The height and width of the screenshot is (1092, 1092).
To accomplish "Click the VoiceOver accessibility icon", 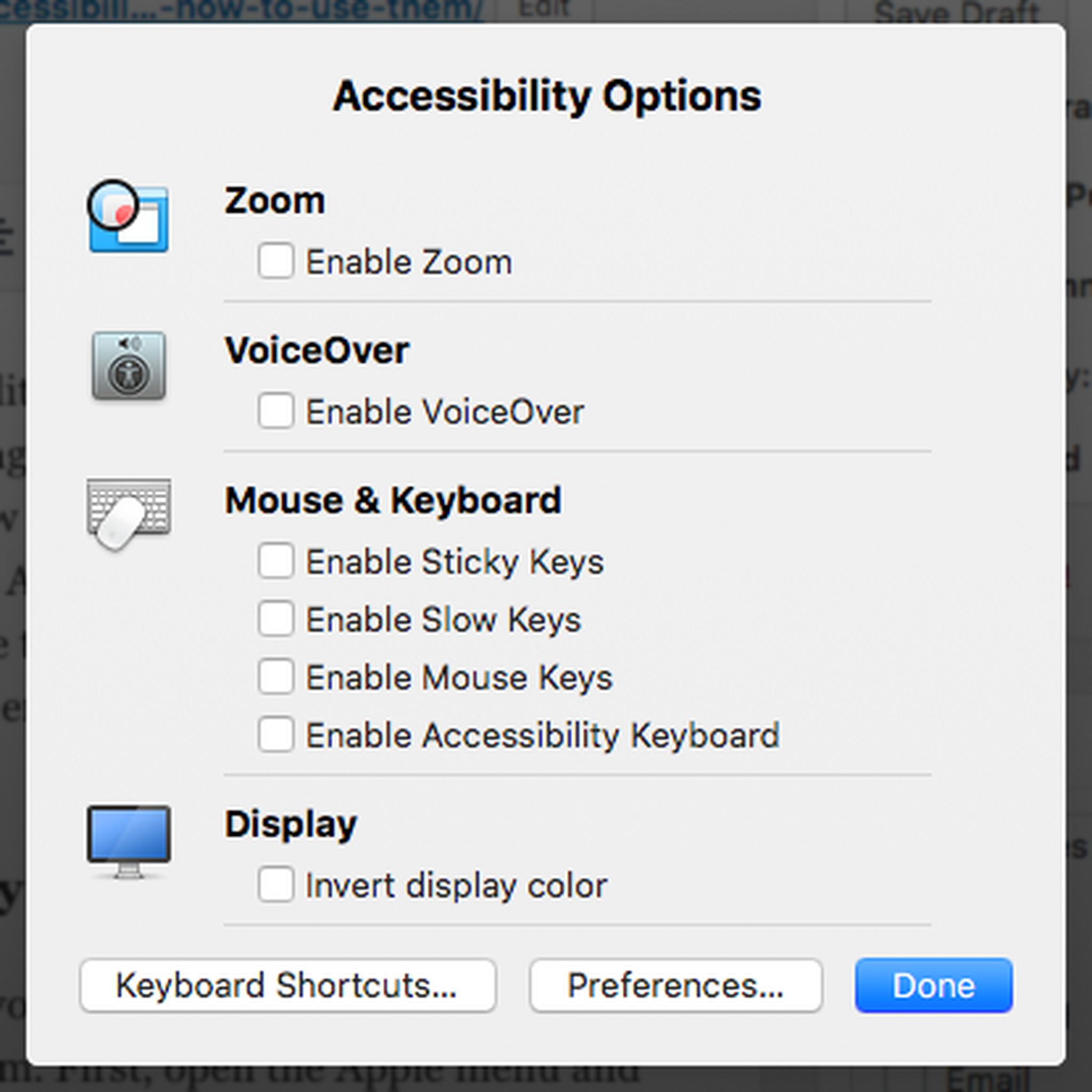I will coord(129,367).
